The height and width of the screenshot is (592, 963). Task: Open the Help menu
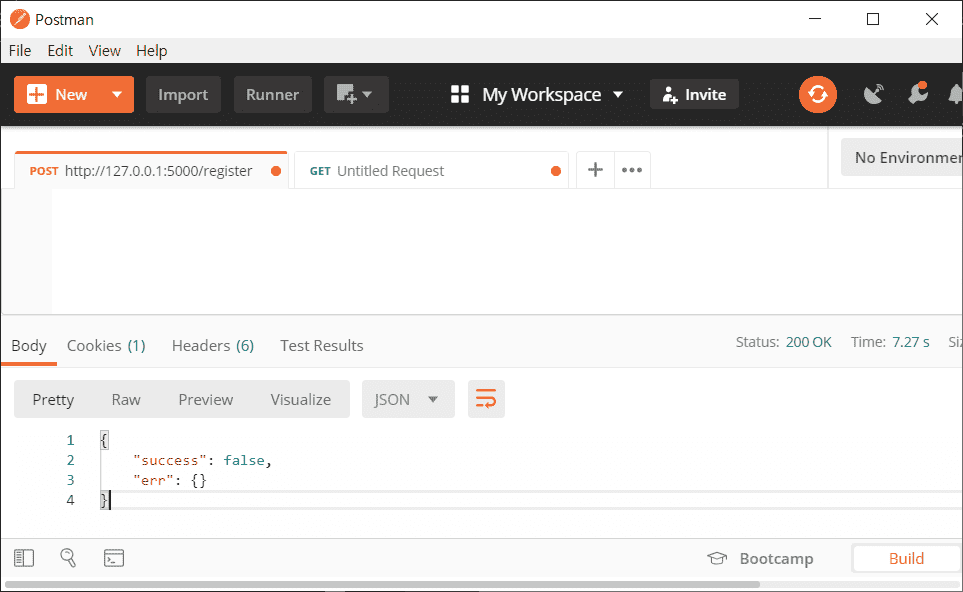point(152,50)
